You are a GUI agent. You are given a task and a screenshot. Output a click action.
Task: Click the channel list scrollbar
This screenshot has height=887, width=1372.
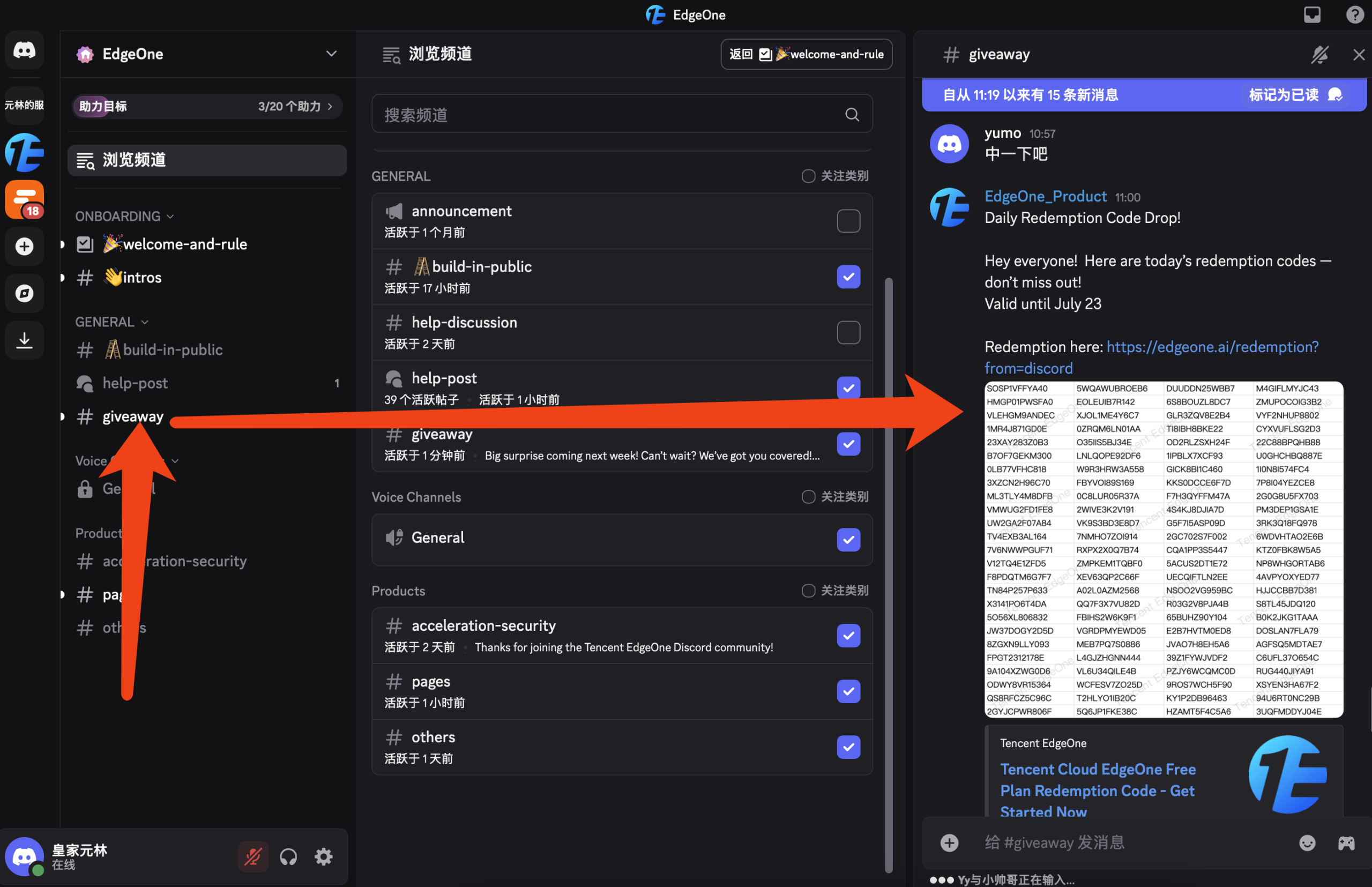(x=888, y=575)
